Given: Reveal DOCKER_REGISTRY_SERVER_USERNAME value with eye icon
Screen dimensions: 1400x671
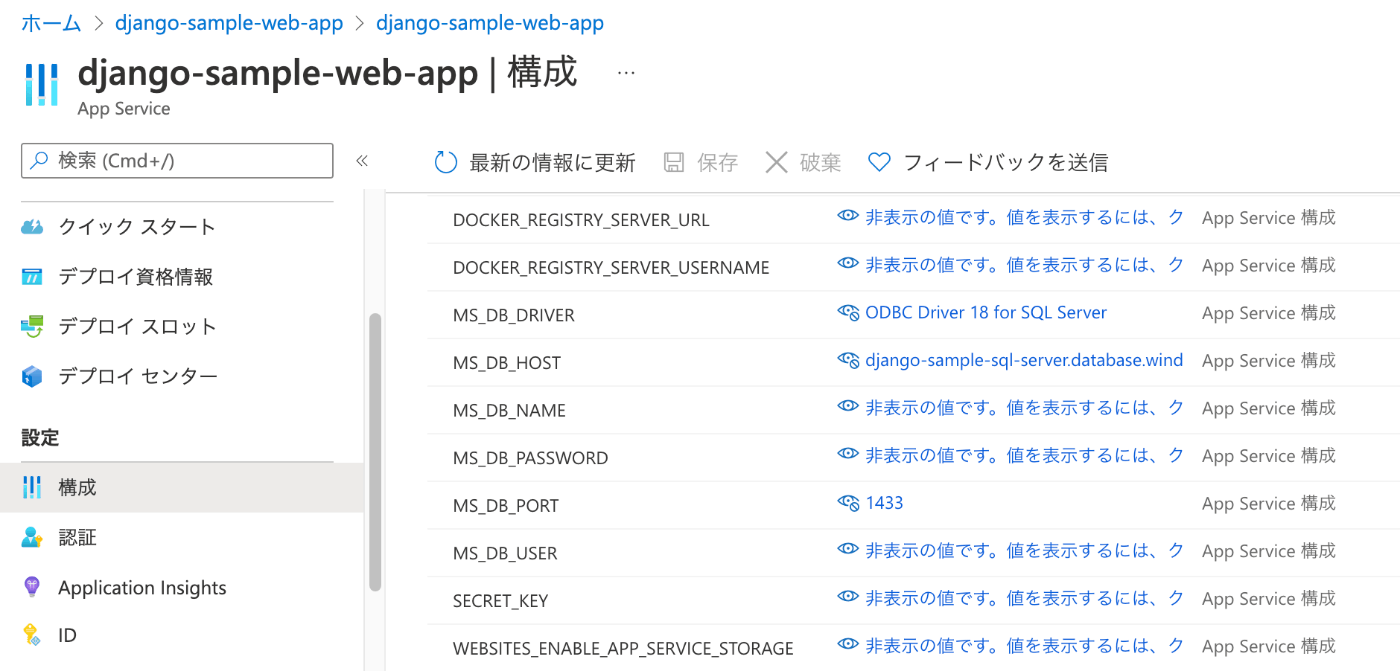Looking at the screenshot, I should pos(848,265).
